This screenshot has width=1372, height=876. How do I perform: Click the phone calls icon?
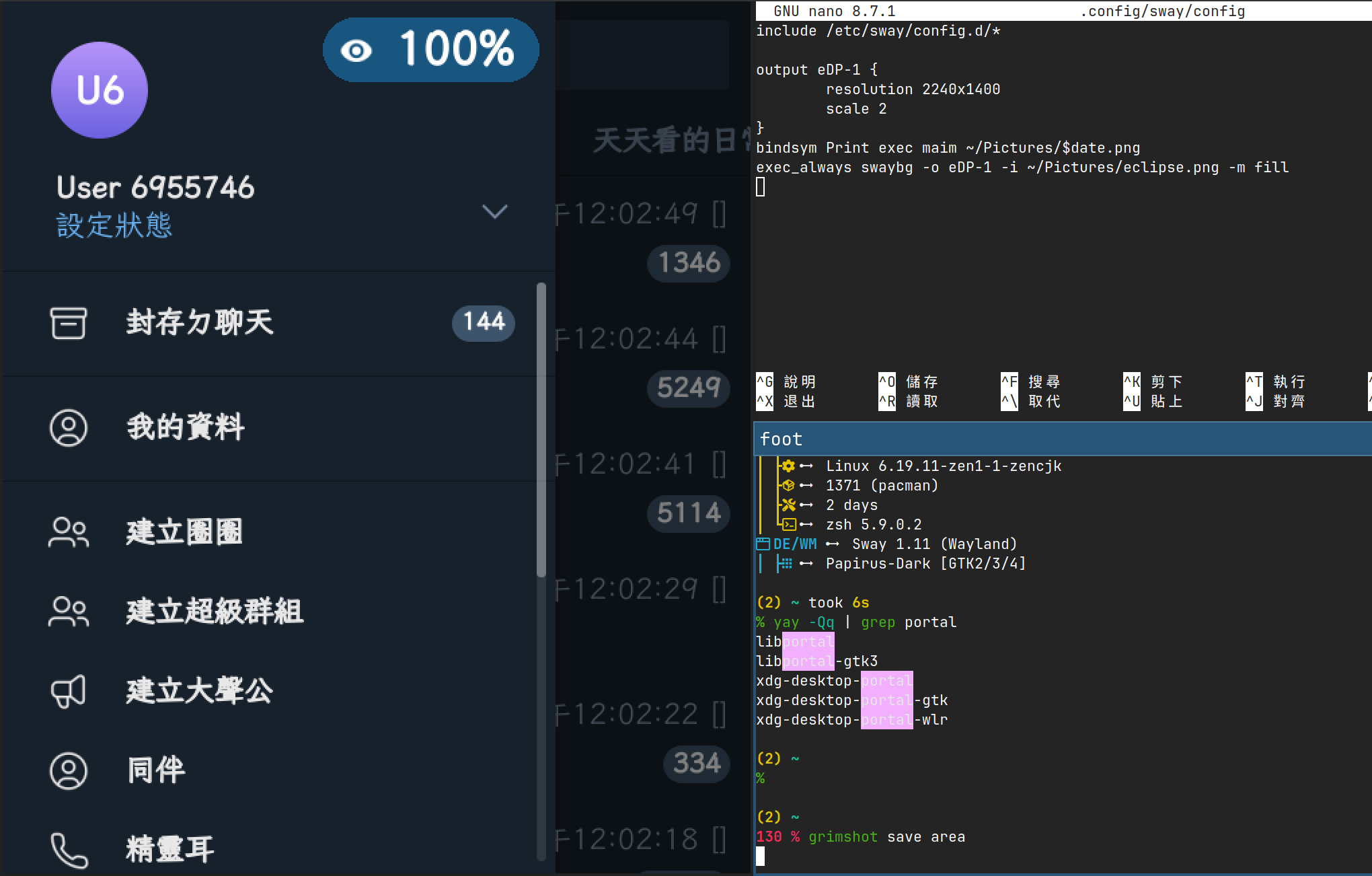pos(68,850)
